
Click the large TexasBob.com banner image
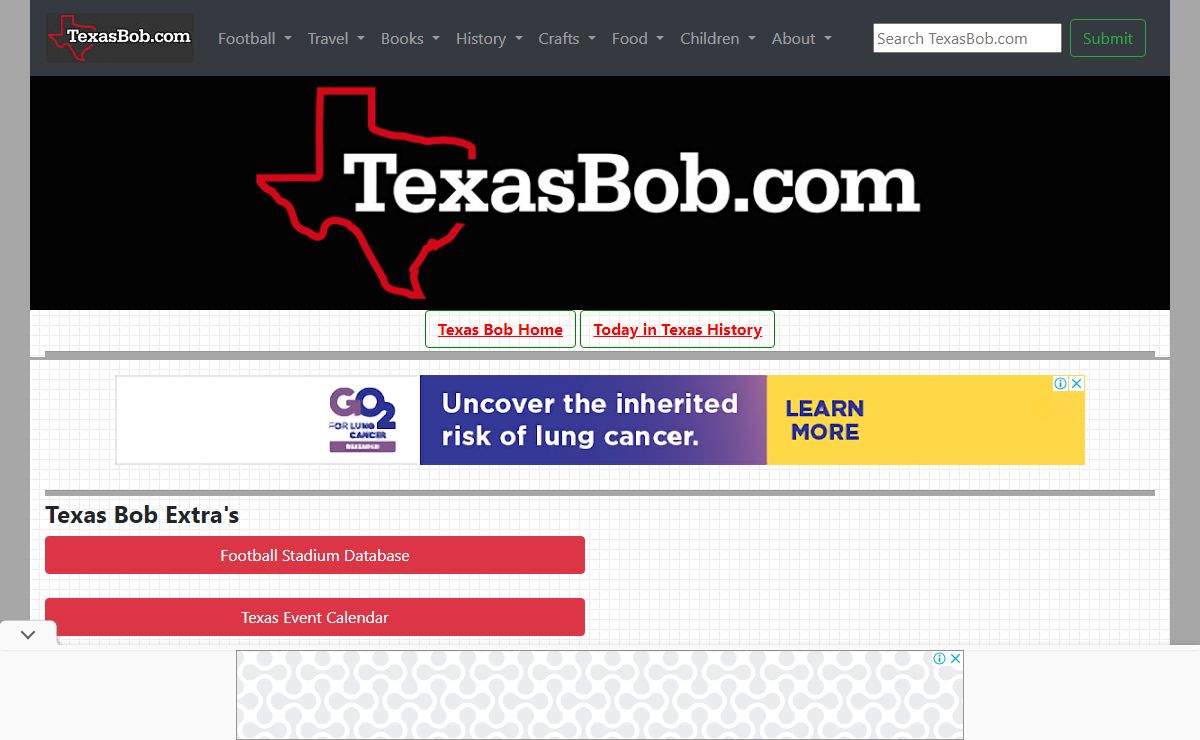coord(600,193)
